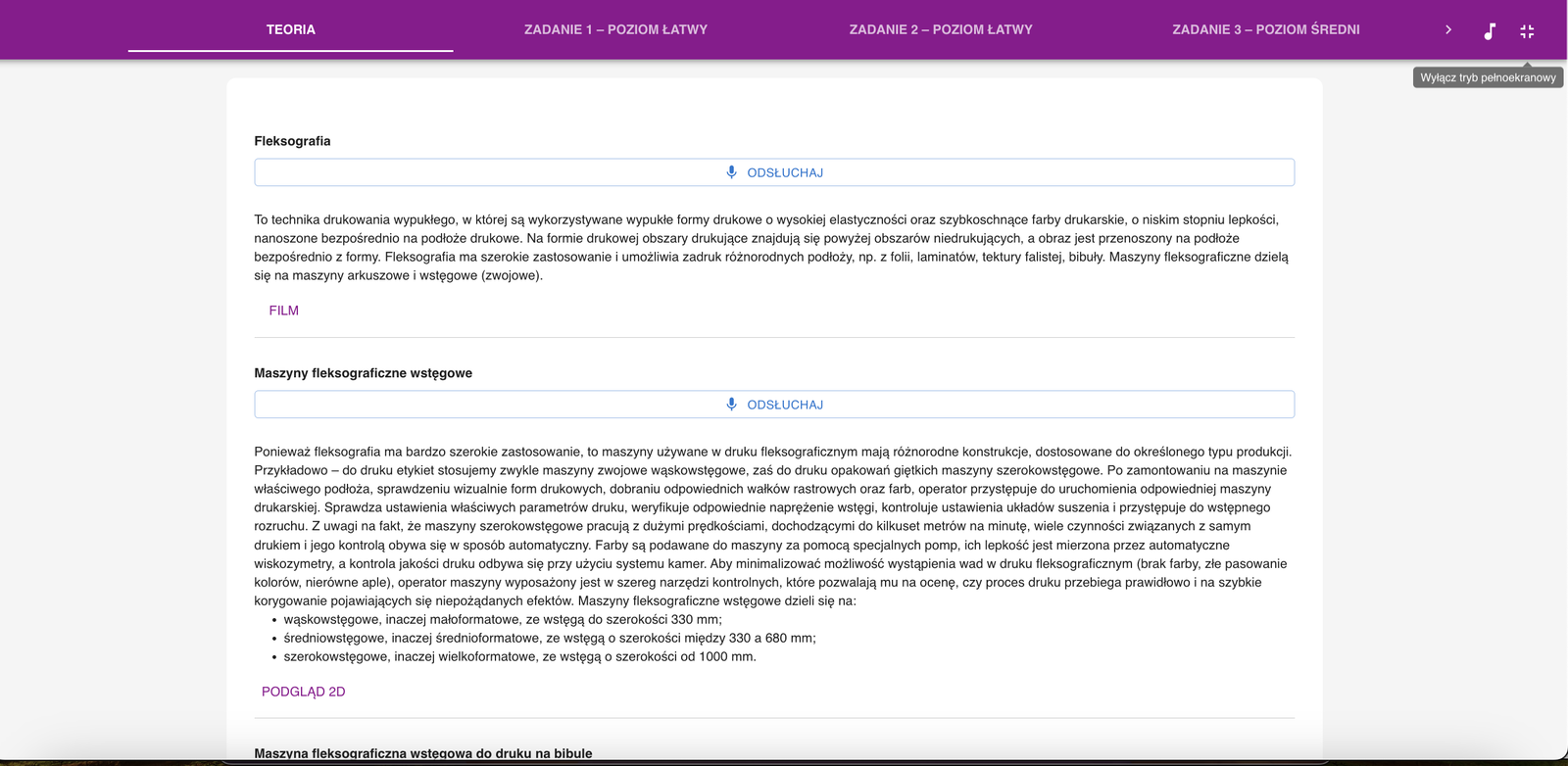The height and width of the screenshot is (766, 1568).
Task: Select ZADANIE 3 – POZIOM ŚREDNI tab
Action: [x=1265, y=29]
